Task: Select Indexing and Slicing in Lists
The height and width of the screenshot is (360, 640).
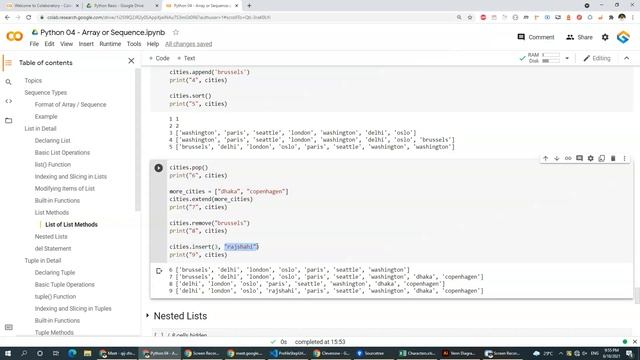Action: tap(71, 177)
